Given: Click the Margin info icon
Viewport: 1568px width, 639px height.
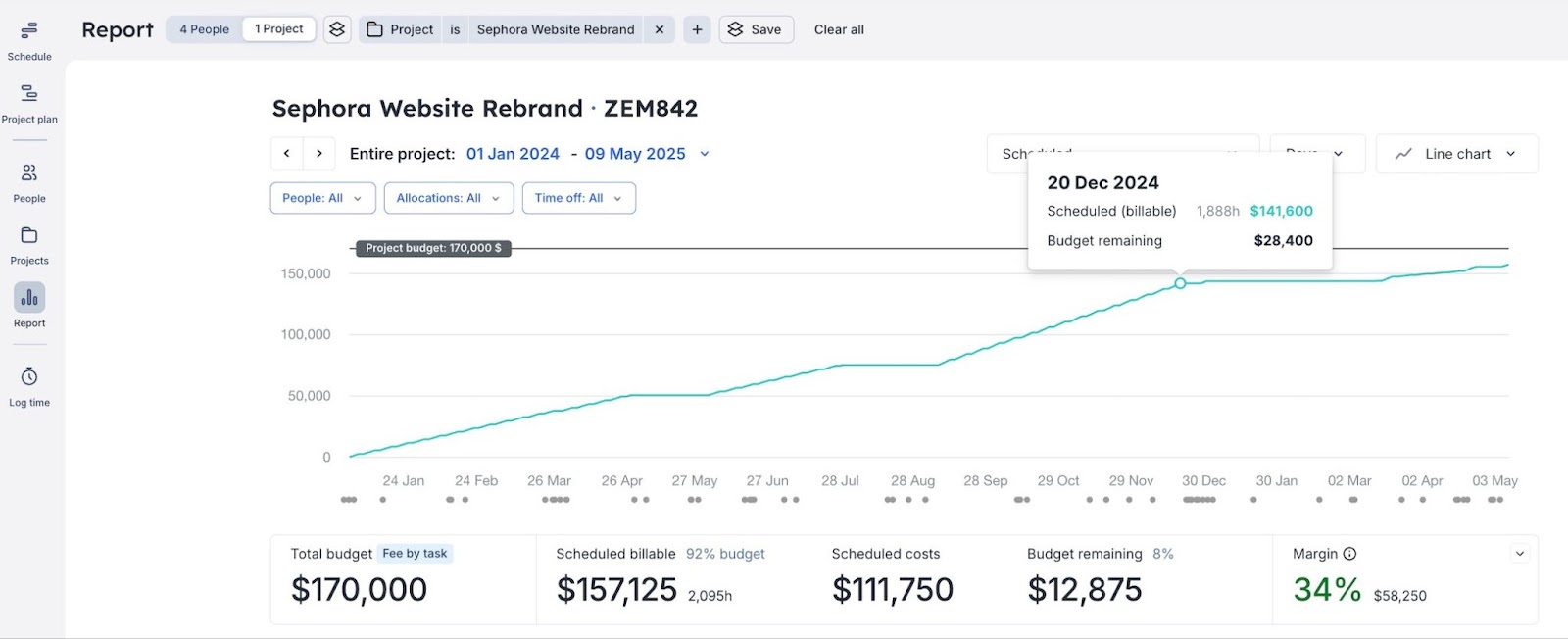Looking at the screenshot, I should tap(1349, 554).
